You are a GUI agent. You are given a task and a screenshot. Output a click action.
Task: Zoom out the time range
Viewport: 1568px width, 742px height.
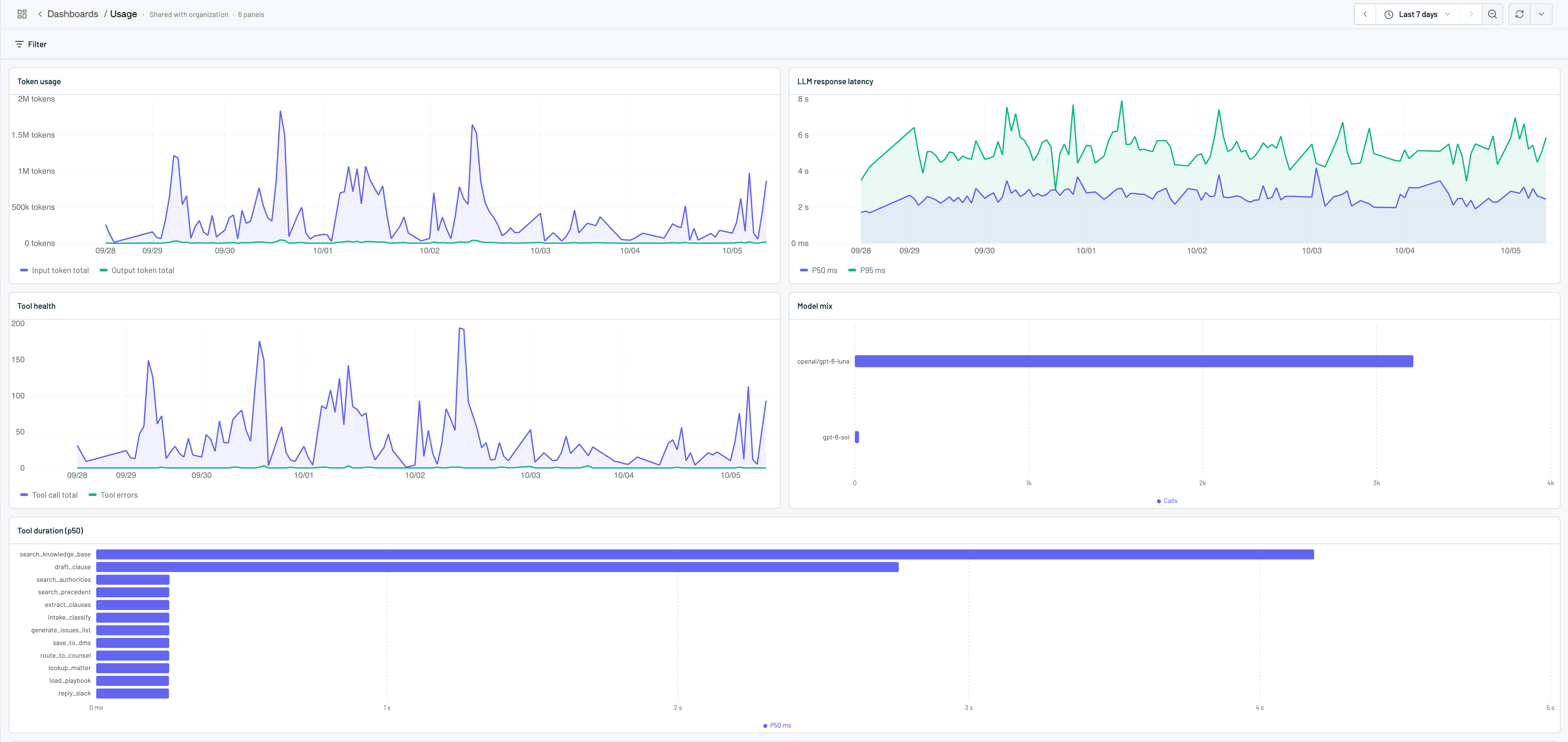click(x=1492, y=14)
